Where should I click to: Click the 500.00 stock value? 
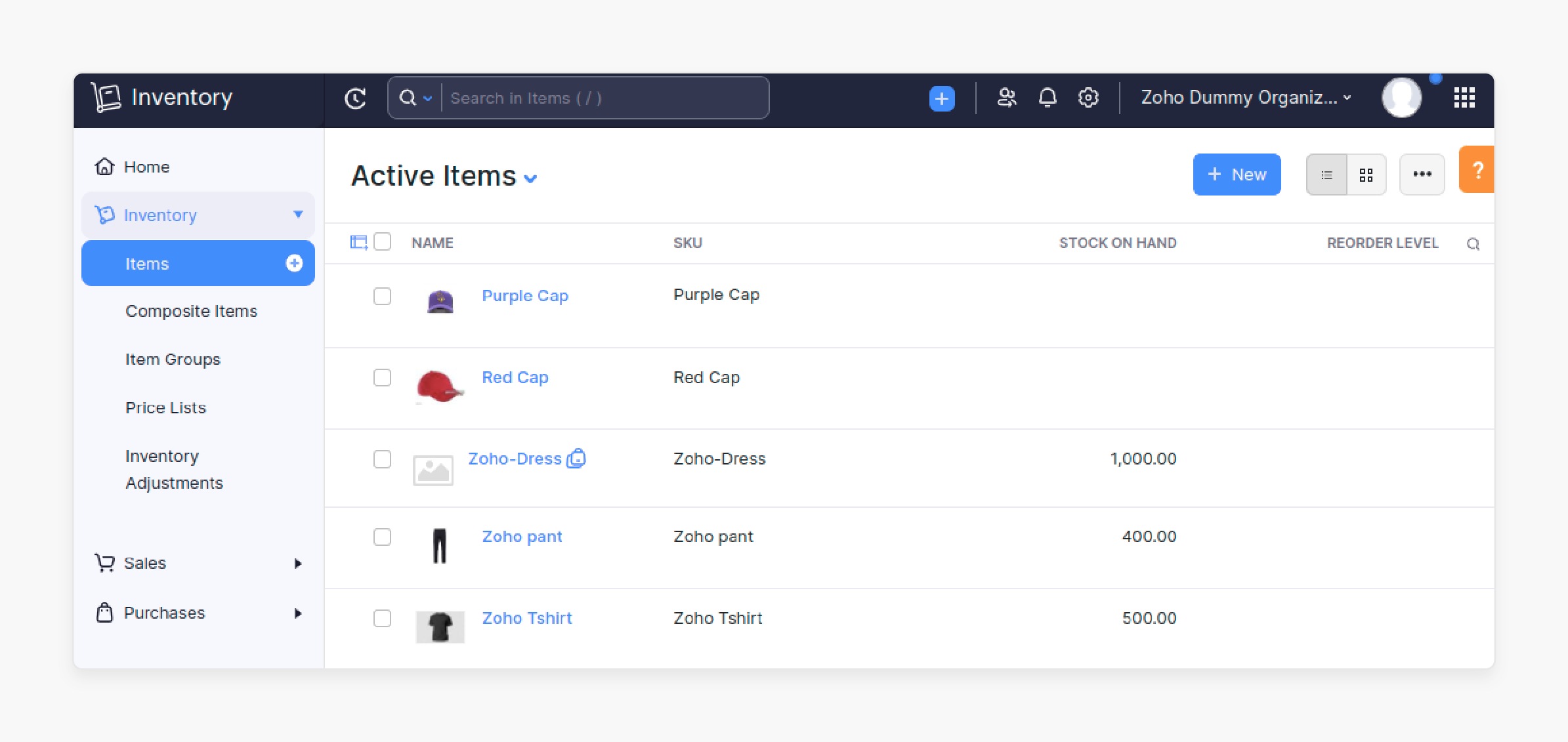click(x=1149, y=618)
